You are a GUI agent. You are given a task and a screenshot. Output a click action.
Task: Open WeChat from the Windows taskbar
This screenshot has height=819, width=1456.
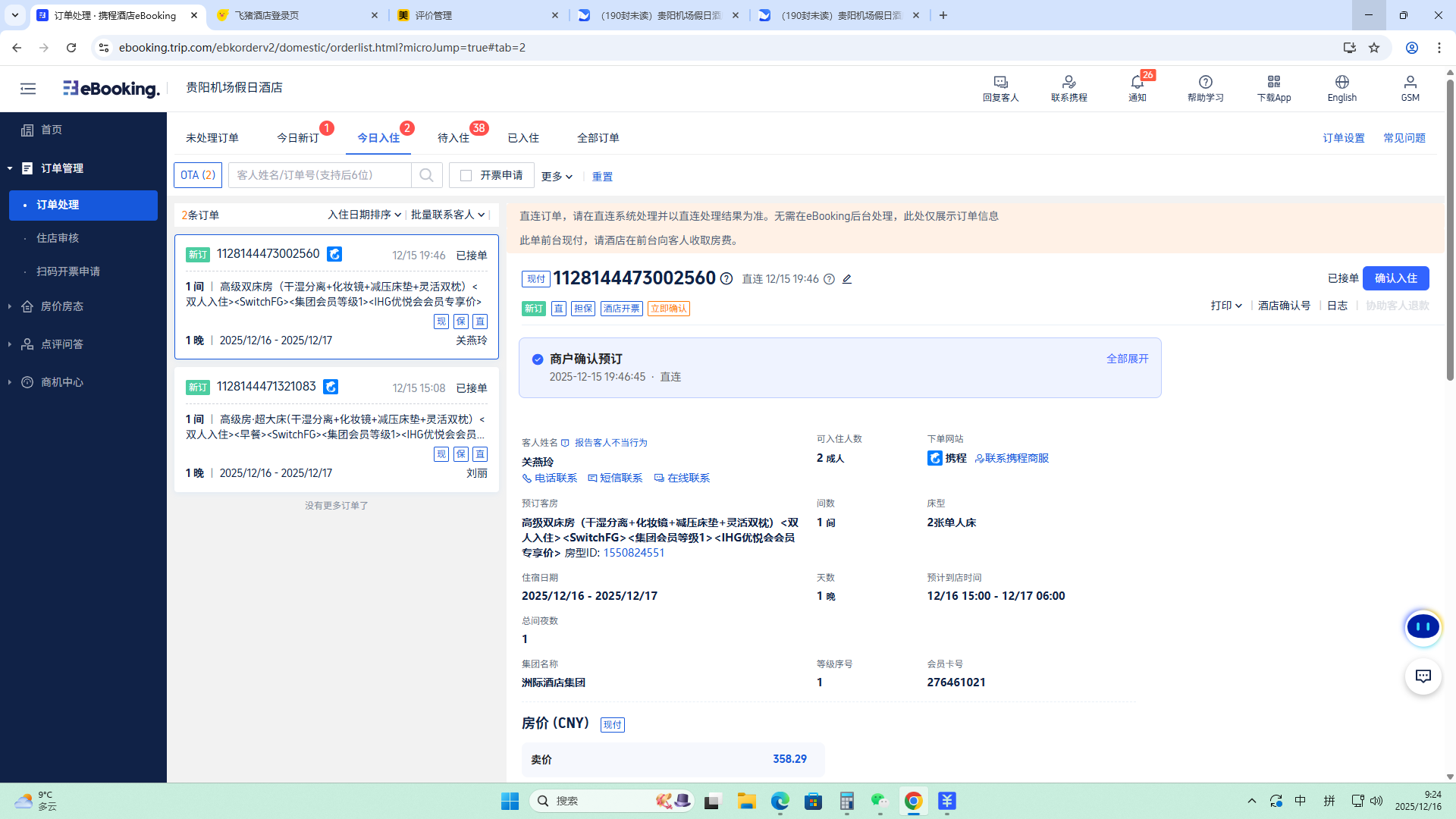coord(879,801)
